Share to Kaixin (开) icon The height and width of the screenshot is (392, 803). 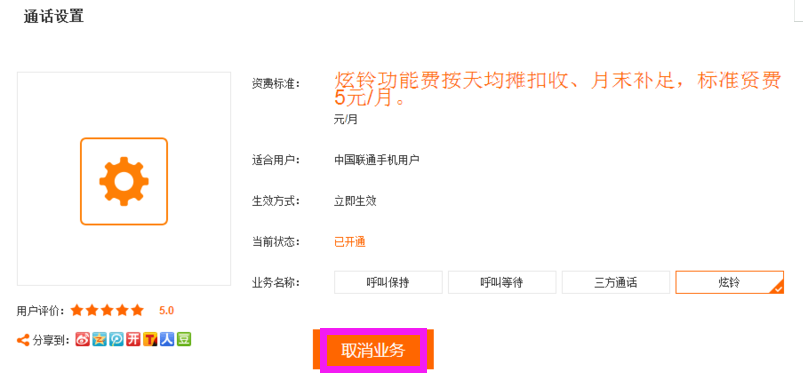(x=133, y=339)
